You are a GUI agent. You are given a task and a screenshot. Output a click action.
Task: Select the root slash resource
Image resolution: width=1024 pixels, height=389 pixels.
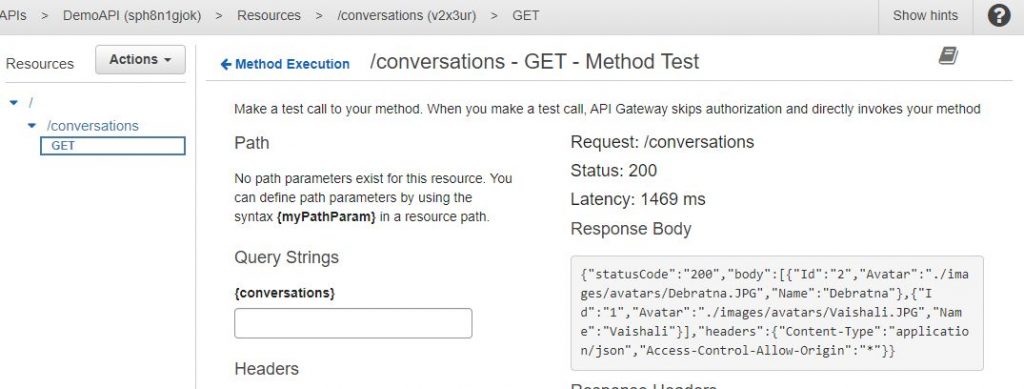tap(29, 102)
